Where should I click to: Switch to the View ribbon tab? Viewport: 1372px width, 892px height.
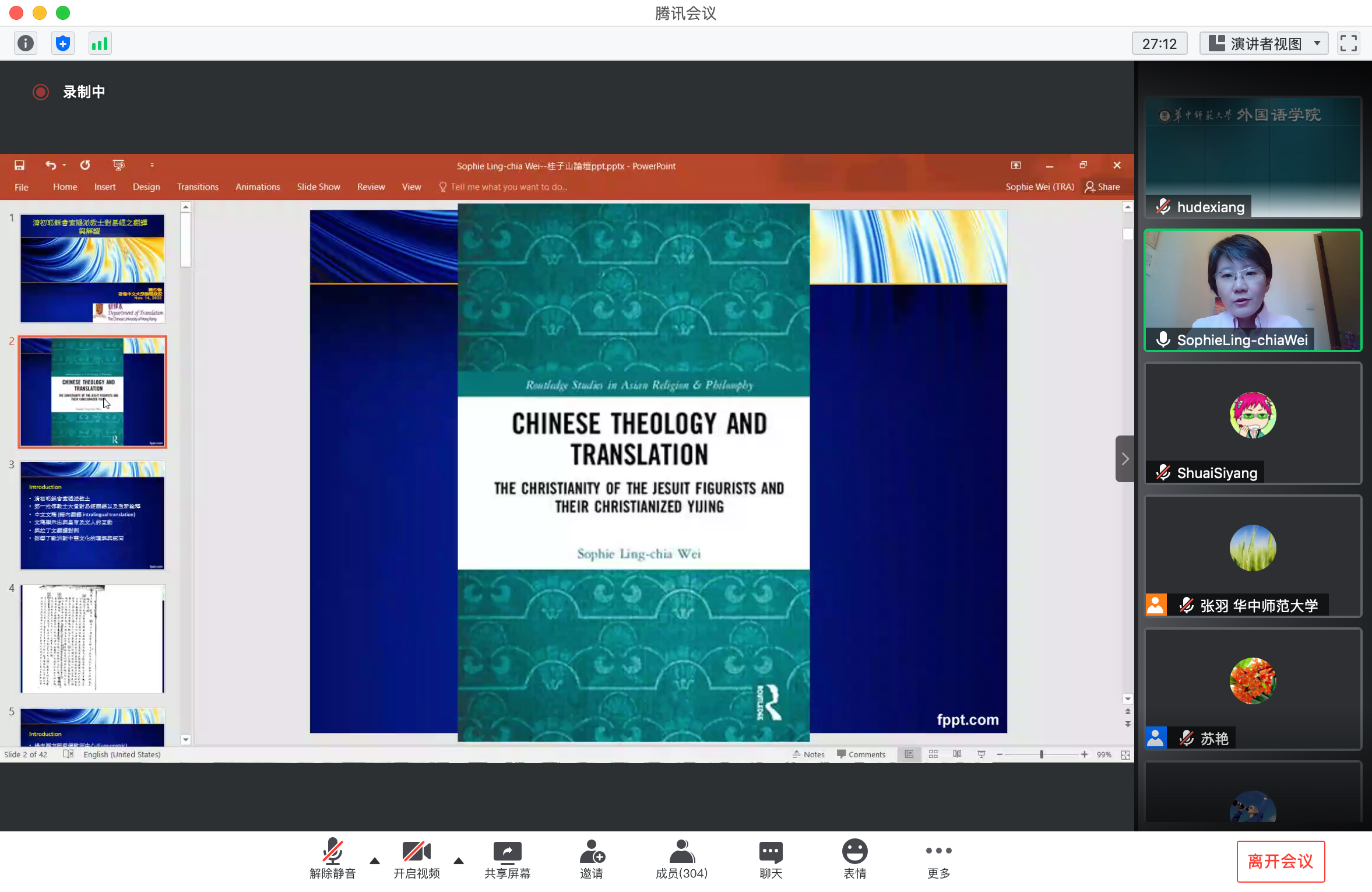411,187
